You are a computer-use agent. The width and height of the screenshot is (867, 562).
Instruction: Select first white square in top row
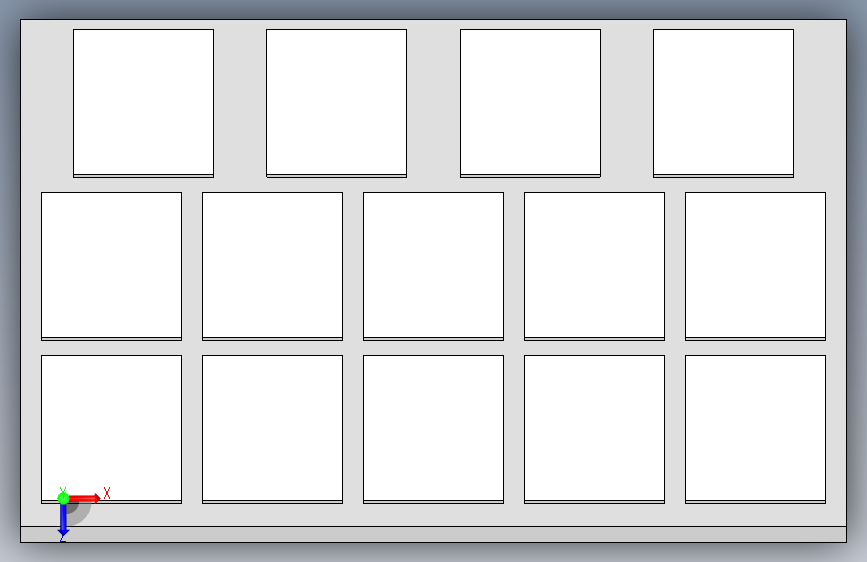coord(143,103)
